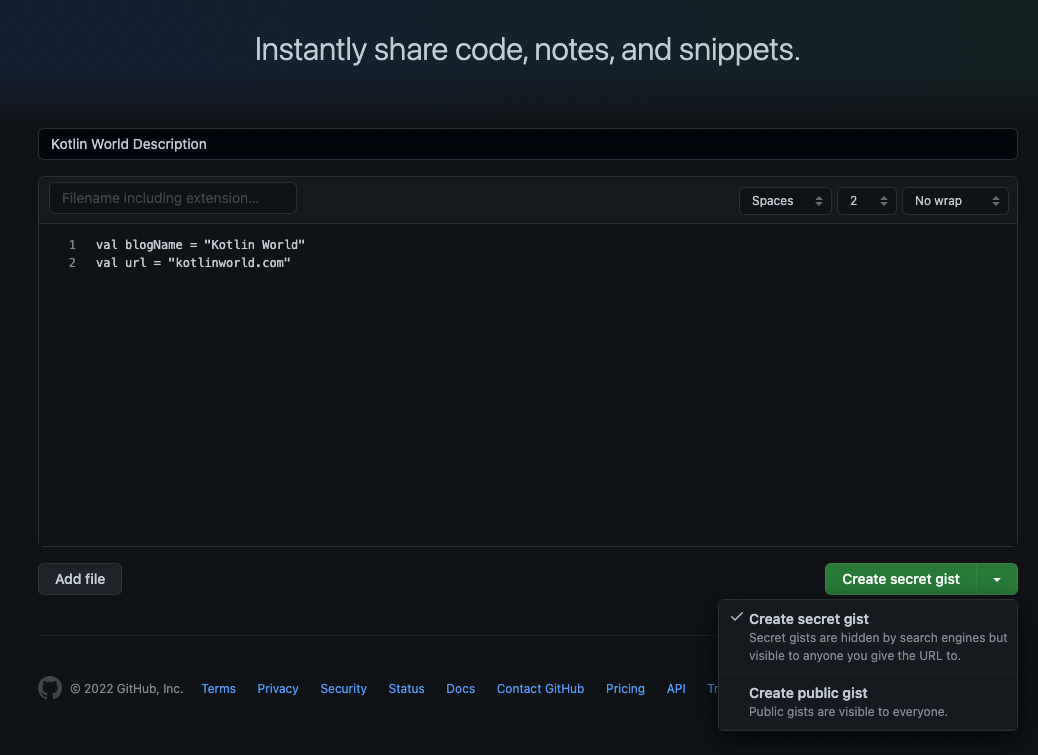Open the Terms footer link

(218, 689)
